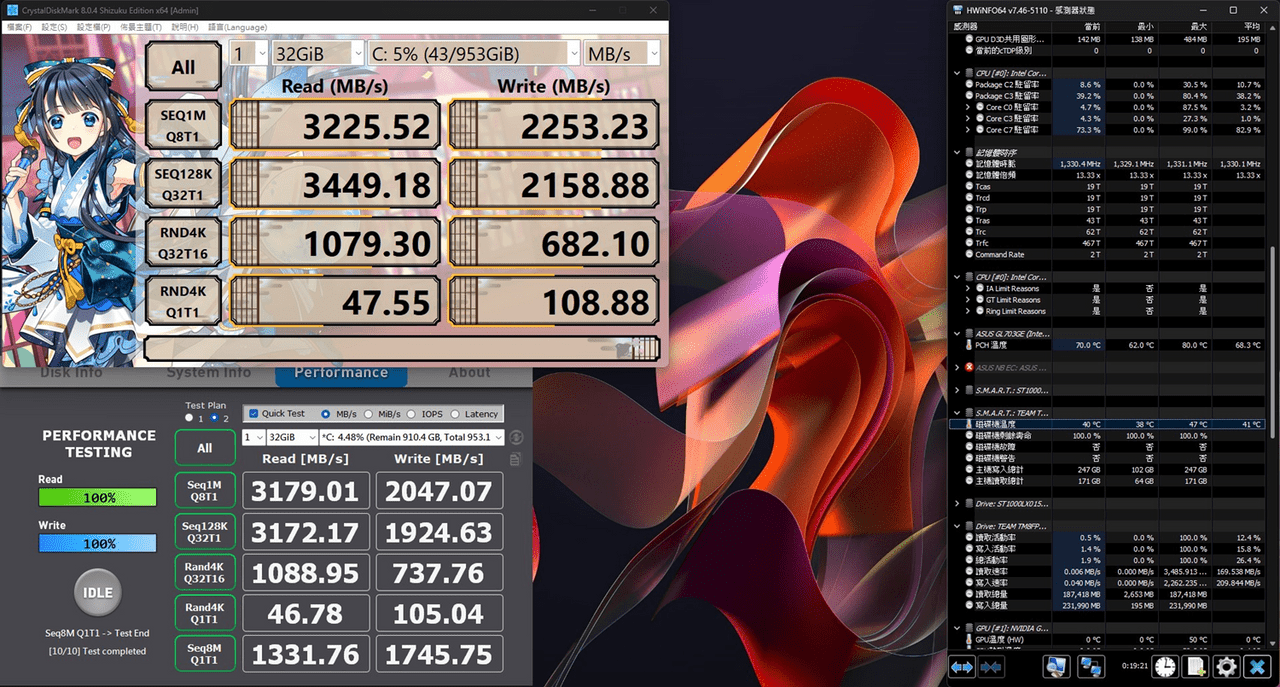Click CrystalDiskMark All button
This screenshot has height=687, width=1280.
click(x=183, y=66)
